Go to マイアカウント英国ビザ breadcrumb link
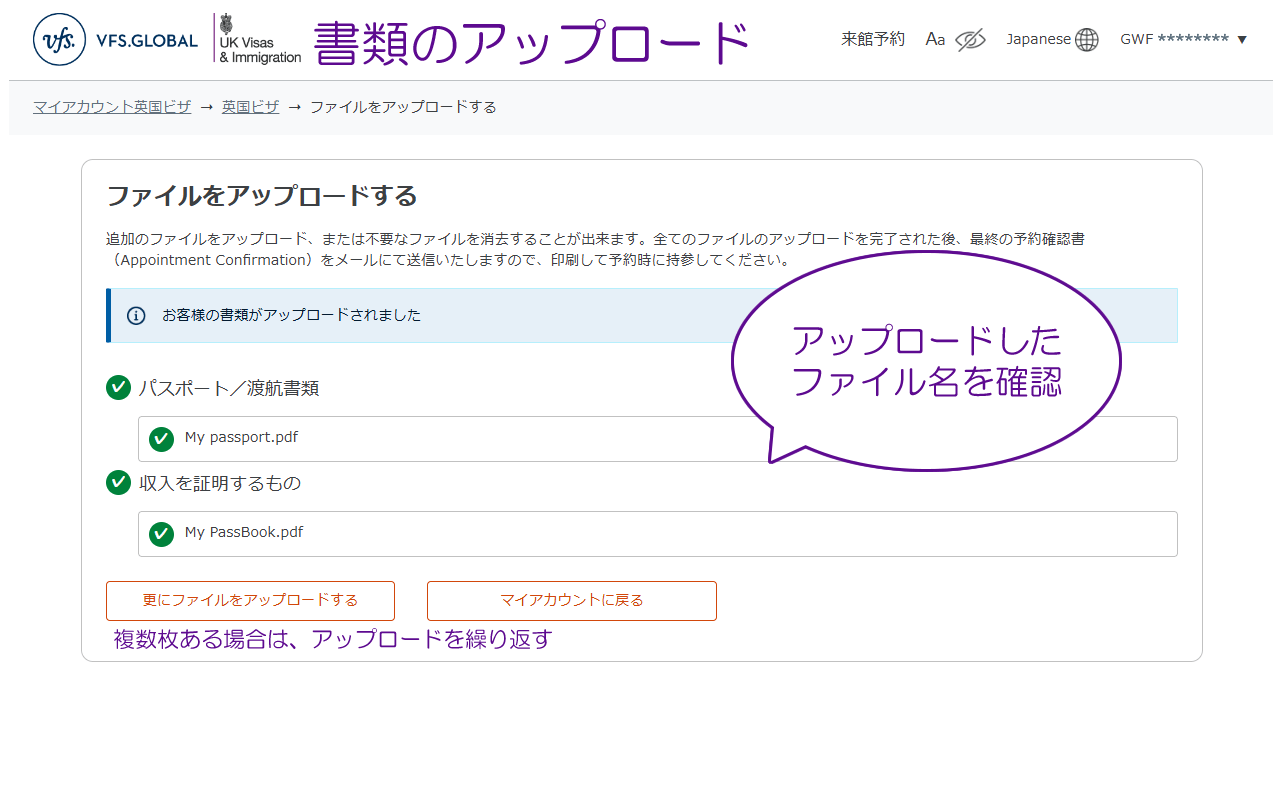Viewport: 1280px width, 800px height. 112,107
